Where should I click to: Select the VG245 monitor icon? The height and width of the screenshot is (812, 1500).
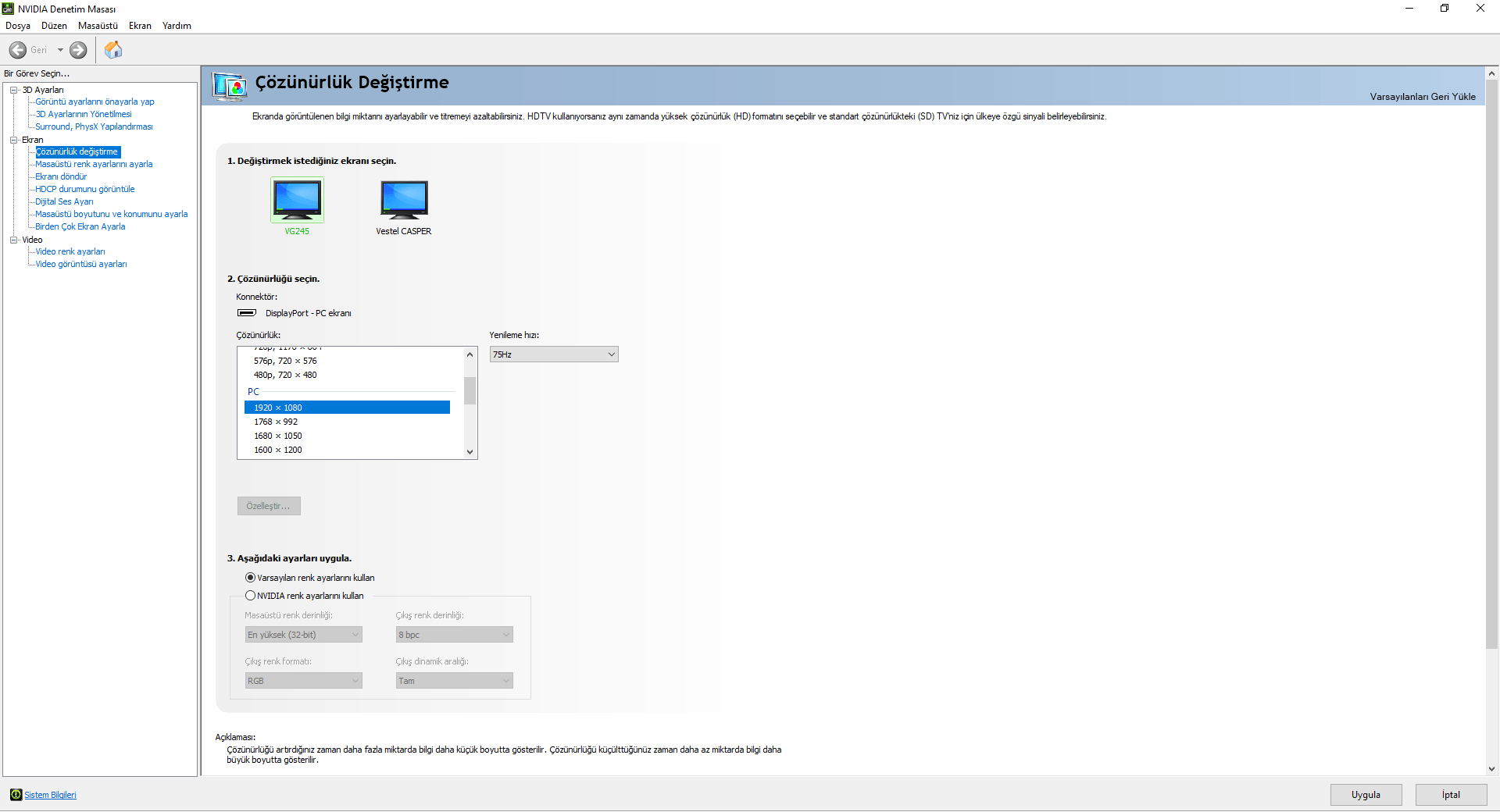297,199
